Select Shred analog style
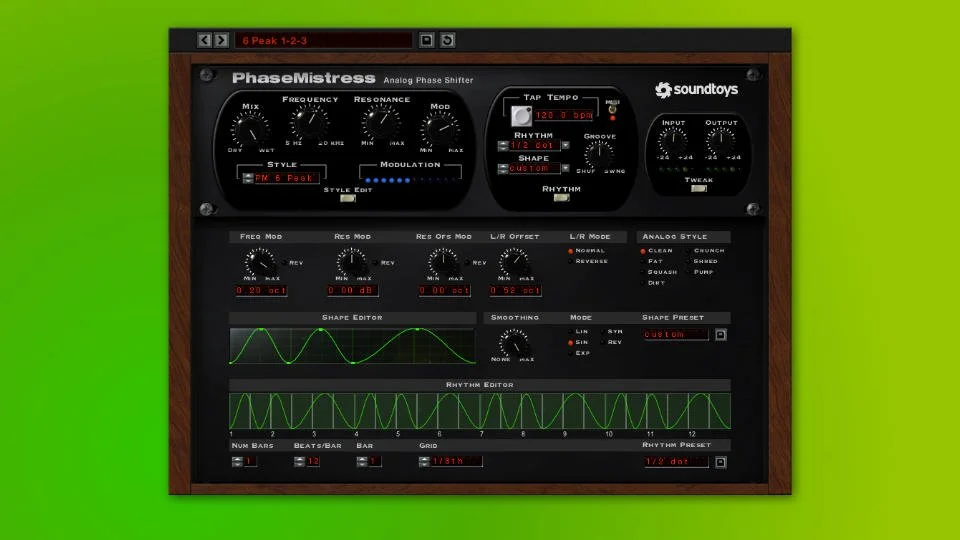The width and height of the screenshot is (960, 540). pos(688,261)
